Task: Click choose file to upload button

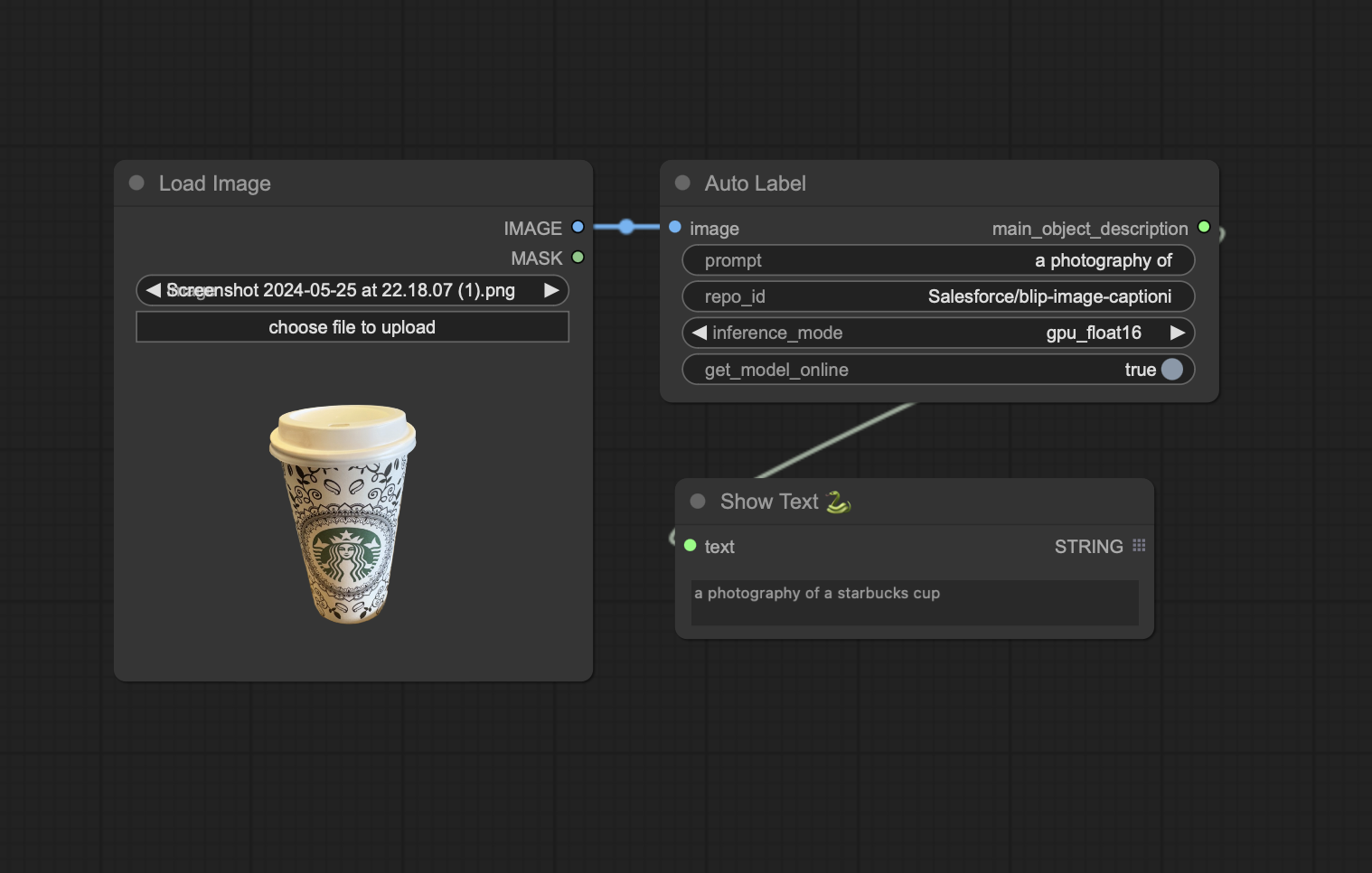Action: click(352, 327)
